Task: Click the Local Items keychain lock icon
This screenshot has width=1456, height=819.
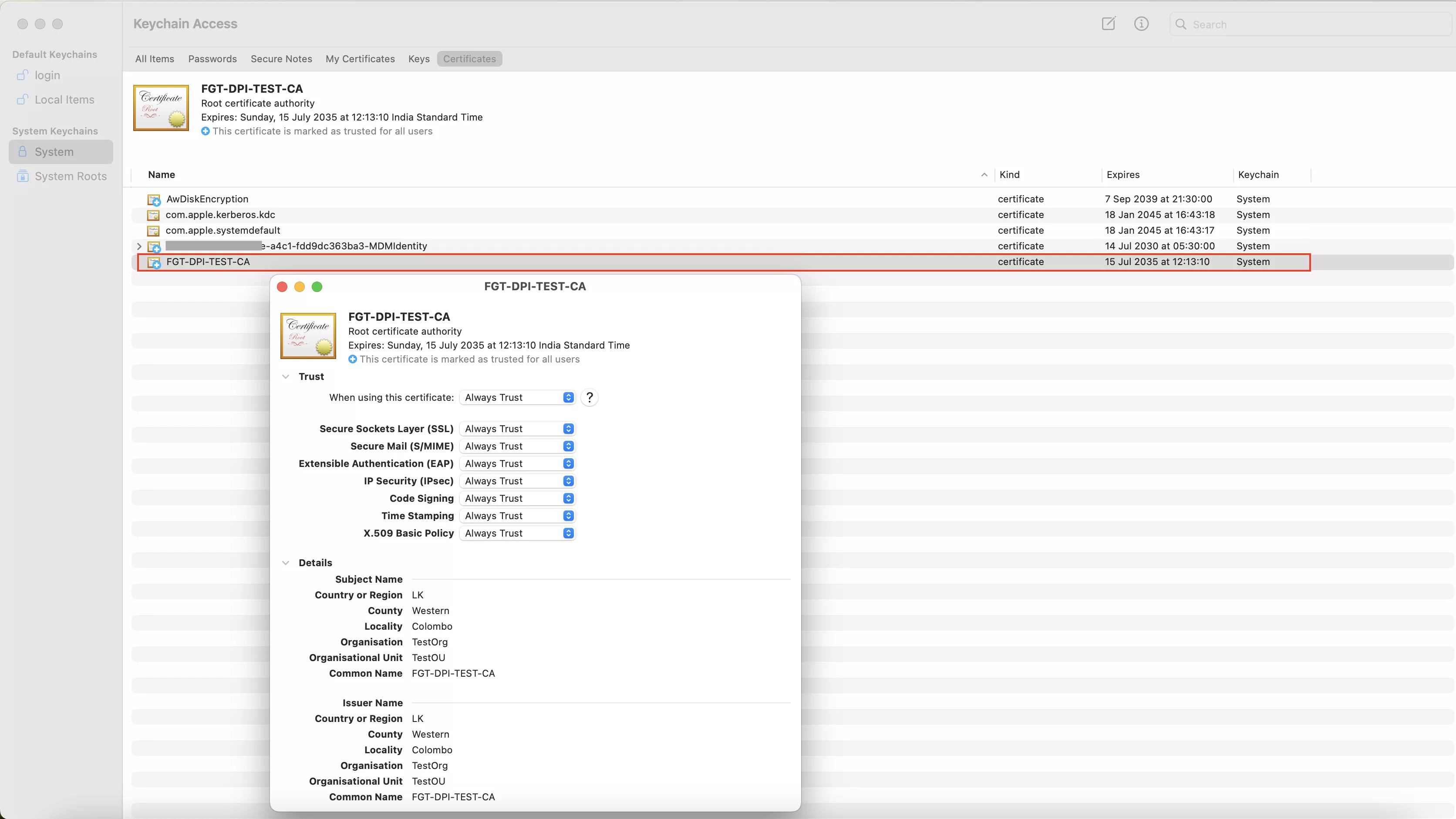Action: click(23, 99)
